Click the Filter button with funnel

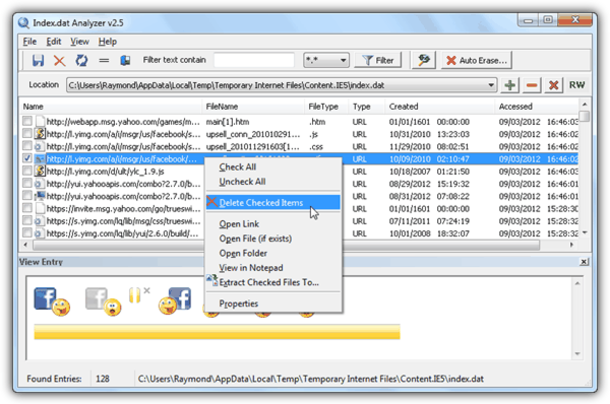pos(378,60)
